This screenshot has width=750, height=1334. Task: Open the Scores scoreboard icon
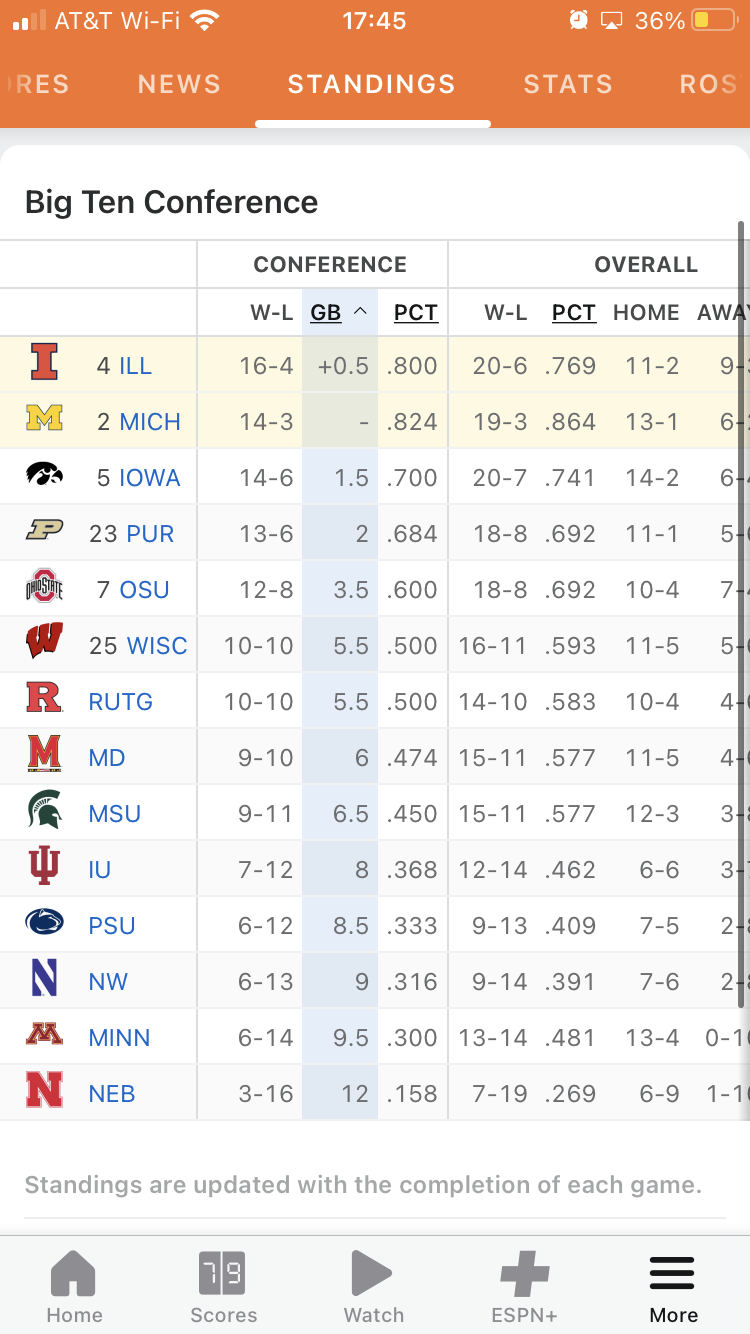(x=223, y=1275)
